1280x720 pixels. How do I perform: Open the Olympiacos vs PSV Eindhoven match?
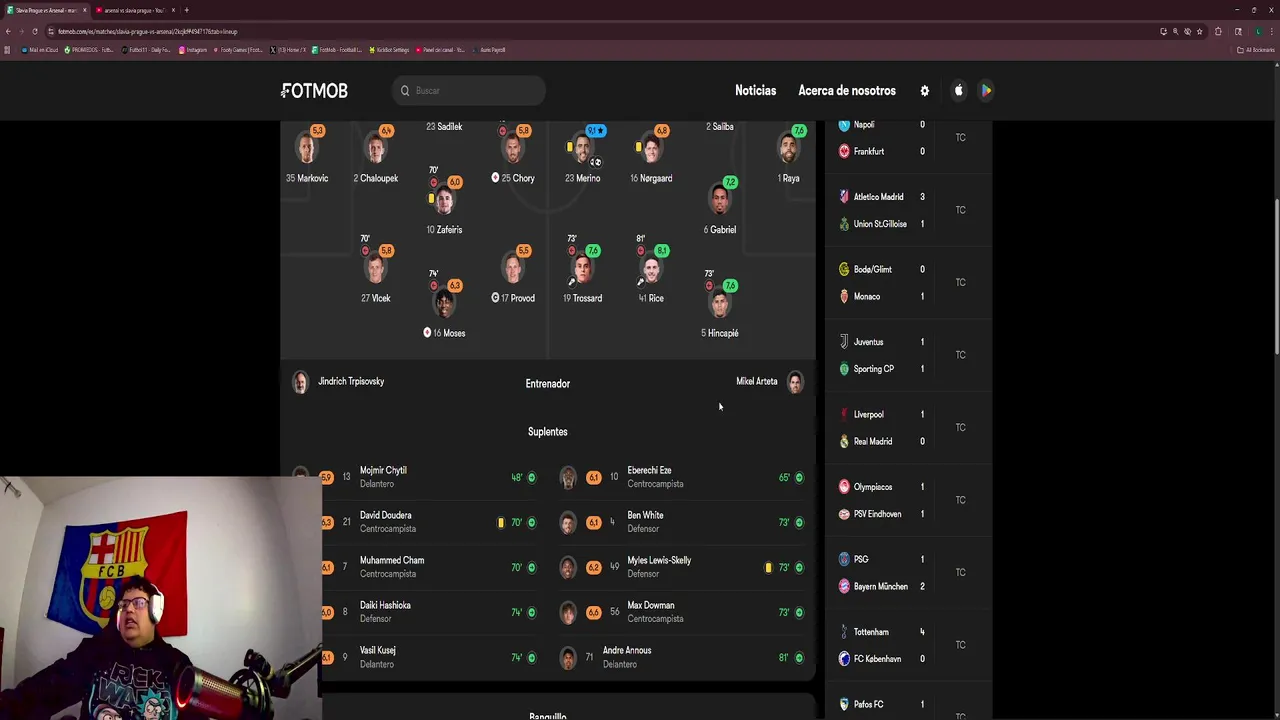click(x=908, y=500)
